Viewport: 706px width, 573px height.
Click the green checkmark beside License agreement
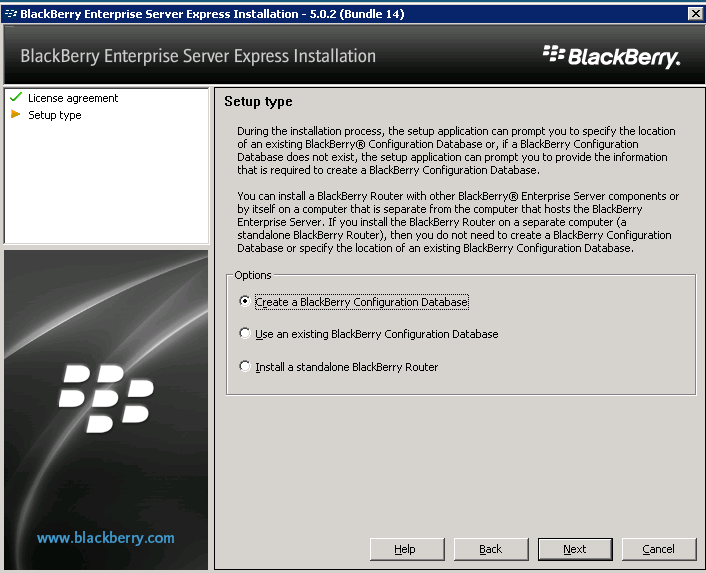pyautogui.click(x=15, y=98)
